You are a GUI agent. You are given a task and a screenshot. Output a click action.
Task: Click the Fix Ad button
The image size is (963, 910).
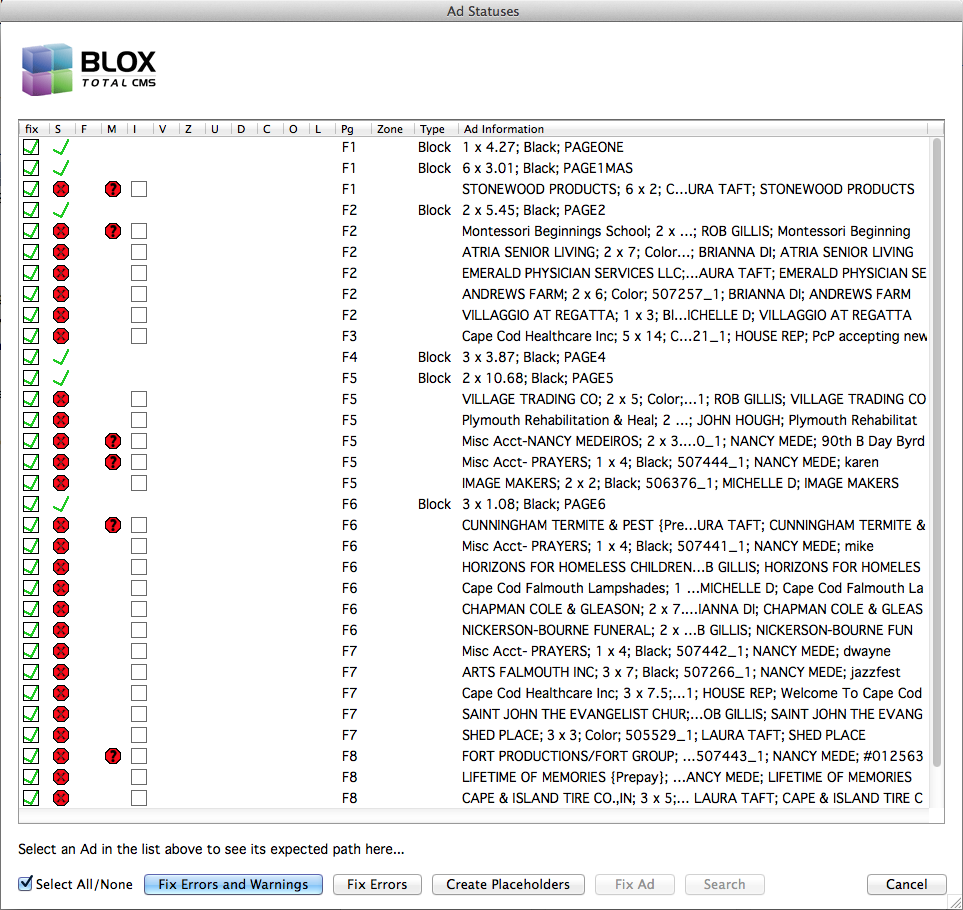pyautogui.click(x=634, y=884)
